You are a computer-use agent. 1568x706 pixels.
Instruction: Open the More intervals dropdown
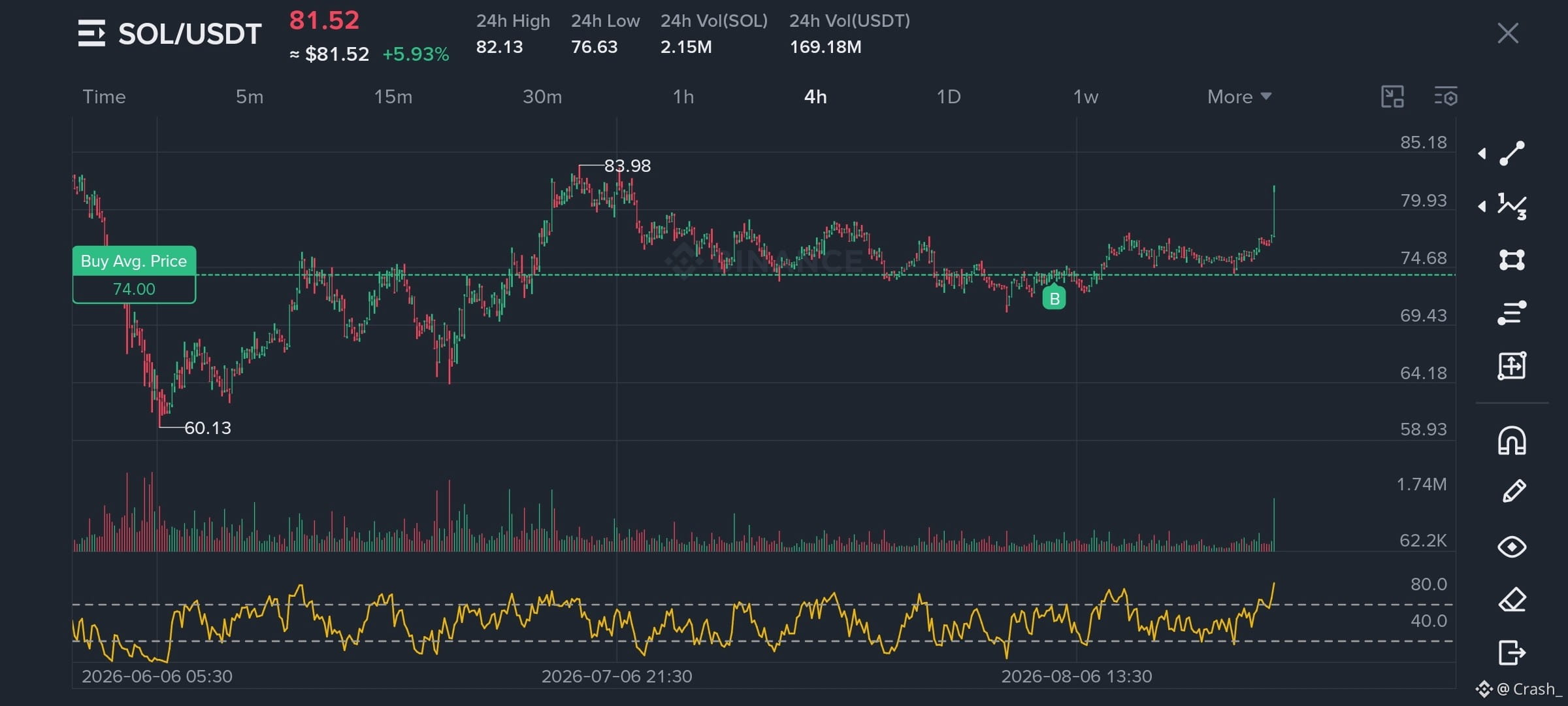(x=1239, y=97)
